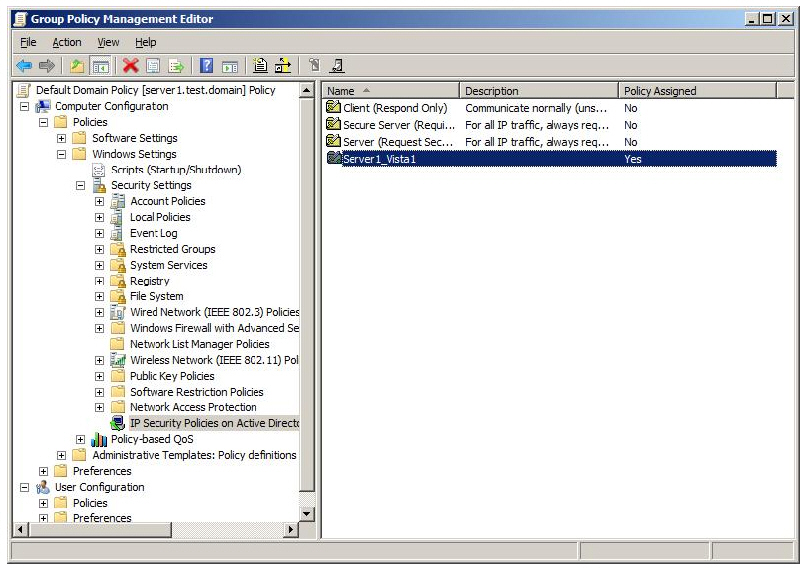Click the Server1_Vista1 policy icon
Image resolution: width=807 pixels, height=570 pixels.
[x=334, y=158]
